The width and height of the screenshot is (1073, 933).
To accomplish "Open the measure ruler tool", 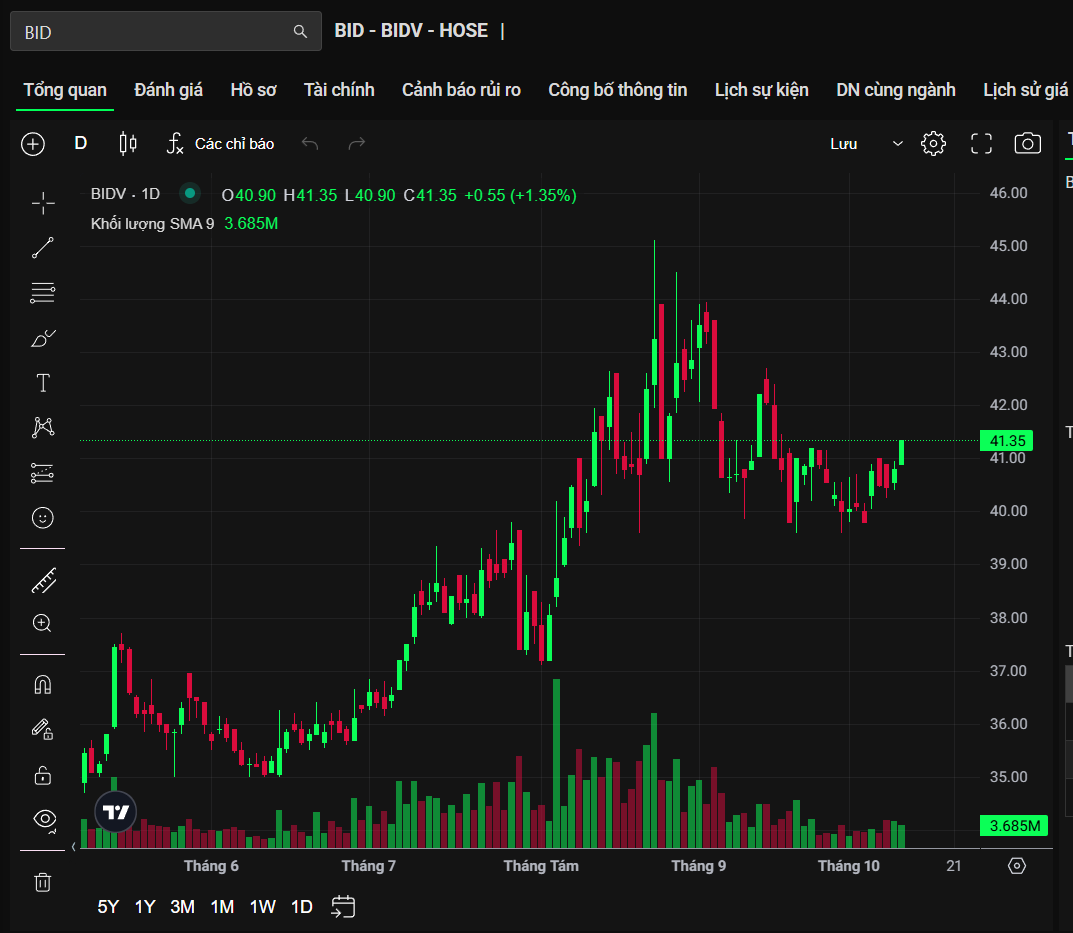I will tap(43, 580).
